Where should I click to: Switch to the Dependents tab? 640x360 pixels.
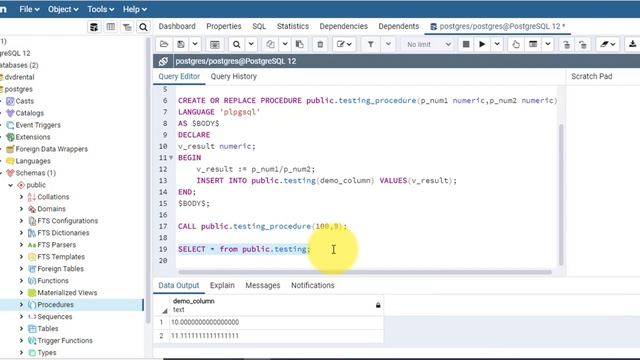coord(398,26)
